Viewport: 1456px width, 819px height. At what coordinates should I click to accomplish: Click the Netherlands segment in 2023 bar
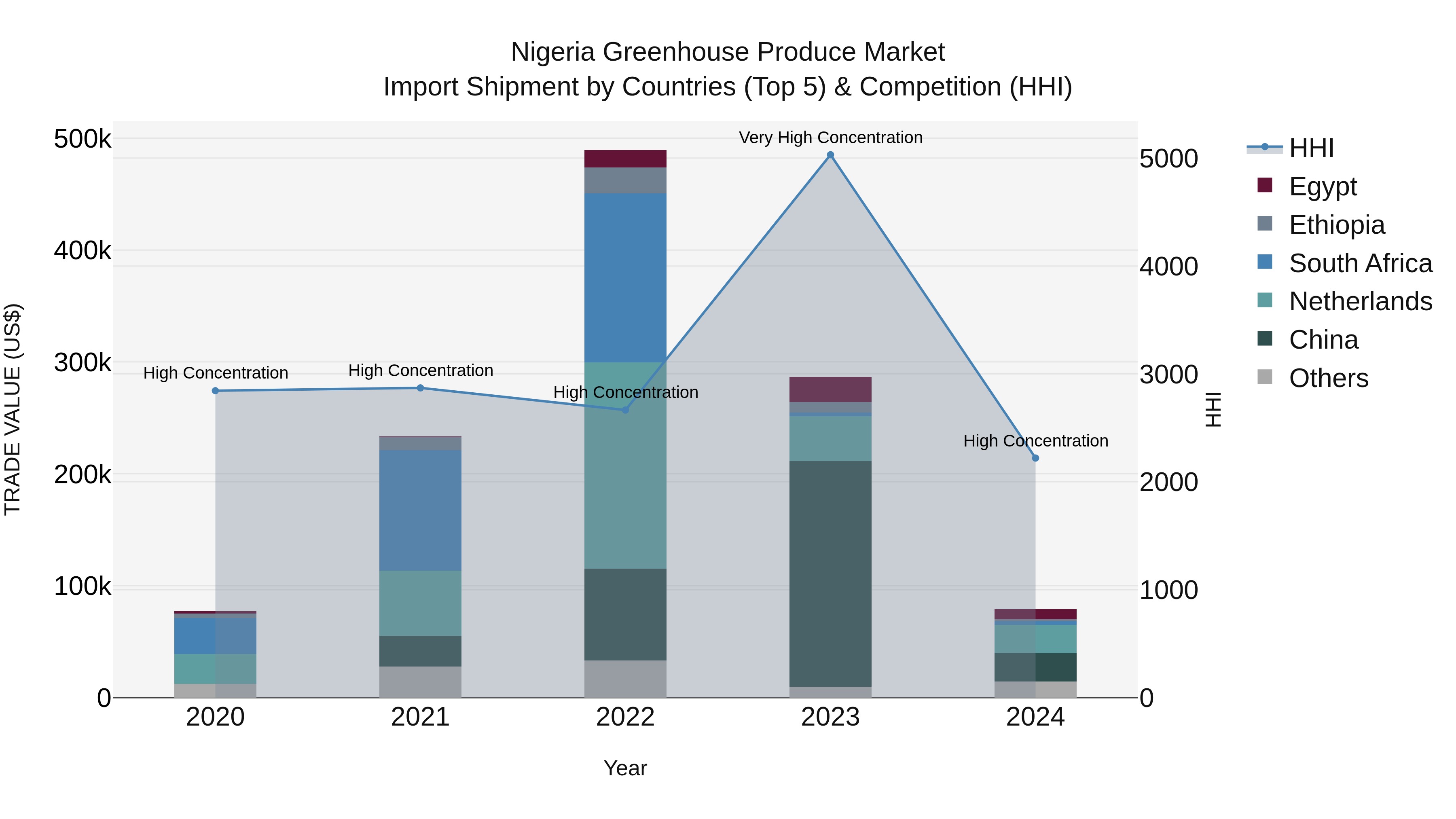click(830, 438)
